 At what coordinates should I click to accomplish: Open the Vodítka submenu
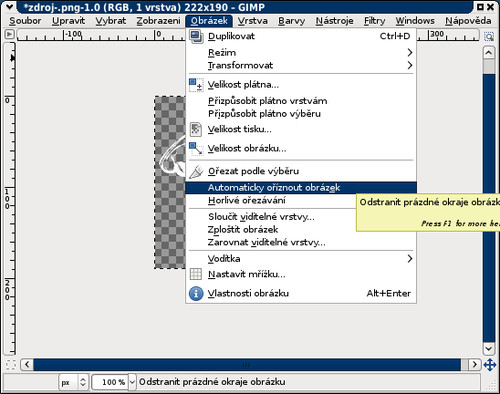[301, 259]
